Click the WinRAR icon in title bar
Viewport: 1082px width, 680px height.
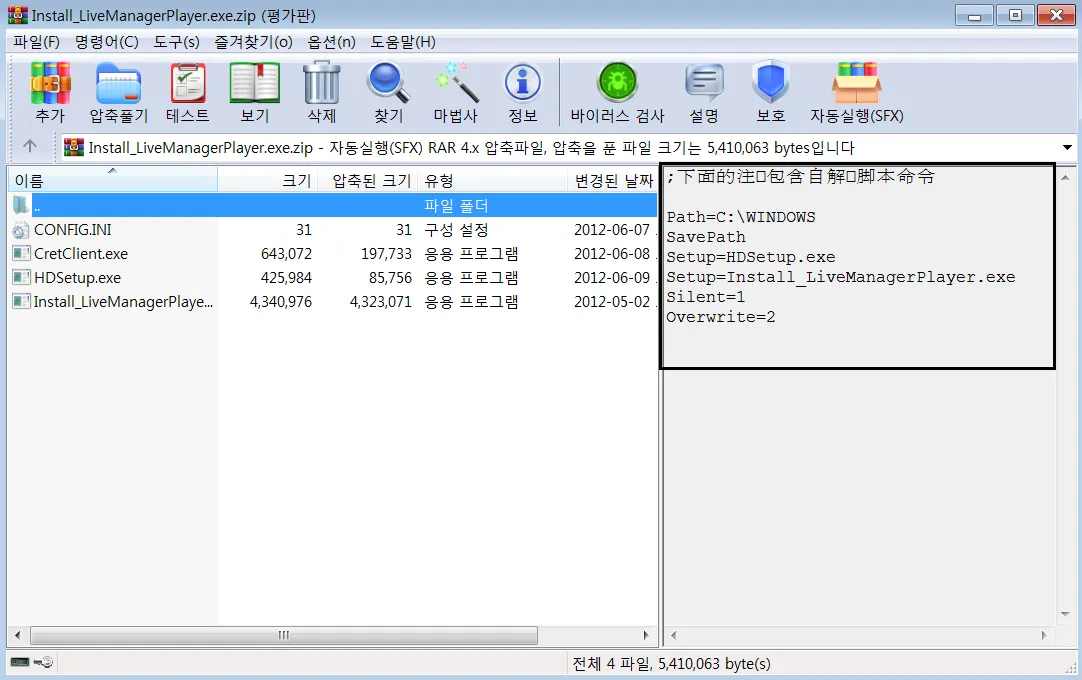pyautogui.click(x=17, y=15)
